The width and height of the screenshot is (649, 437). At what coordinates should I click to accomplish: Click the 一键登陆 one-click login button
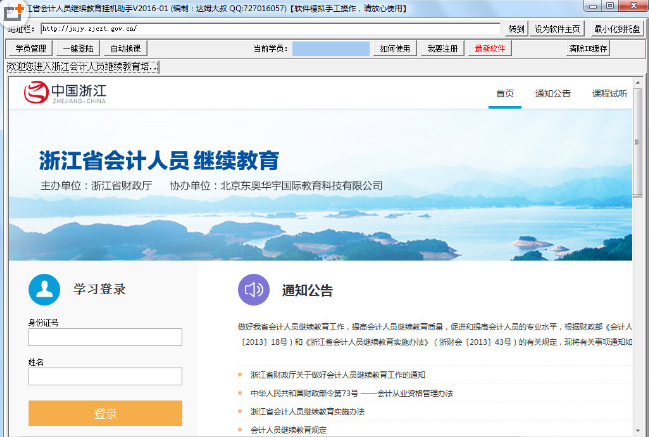pos(78,48)
